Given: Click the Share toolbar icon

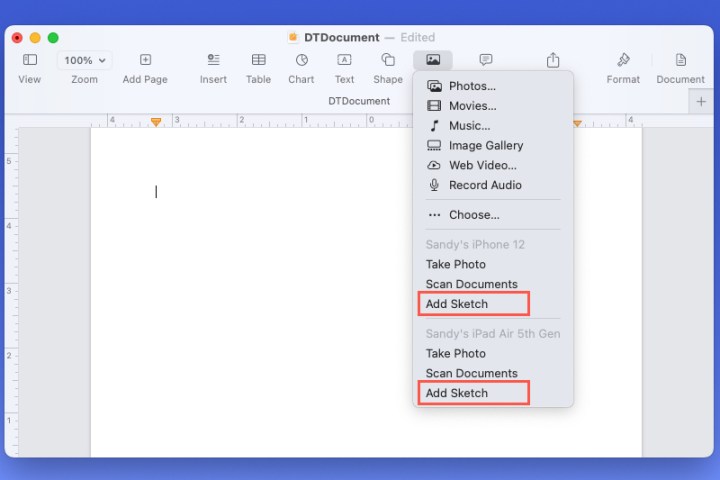Looking at the screenshot, I should coord(553,61).
